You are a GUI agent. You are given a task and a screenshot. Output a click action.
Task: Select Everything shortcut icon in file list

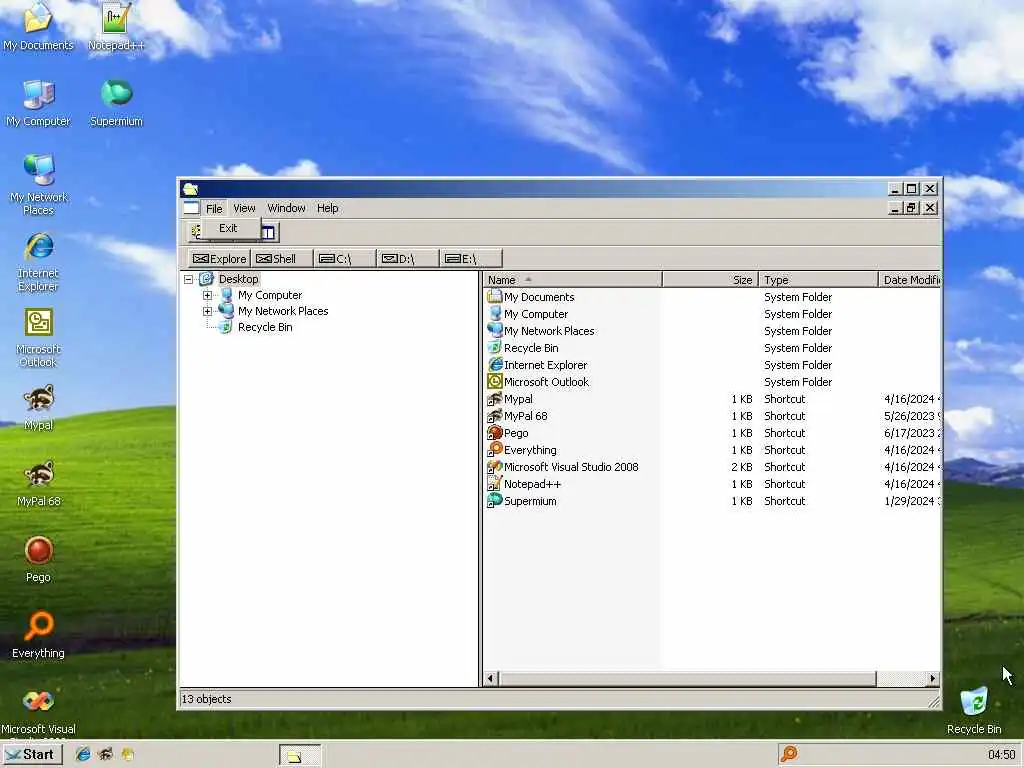(494, 449)
